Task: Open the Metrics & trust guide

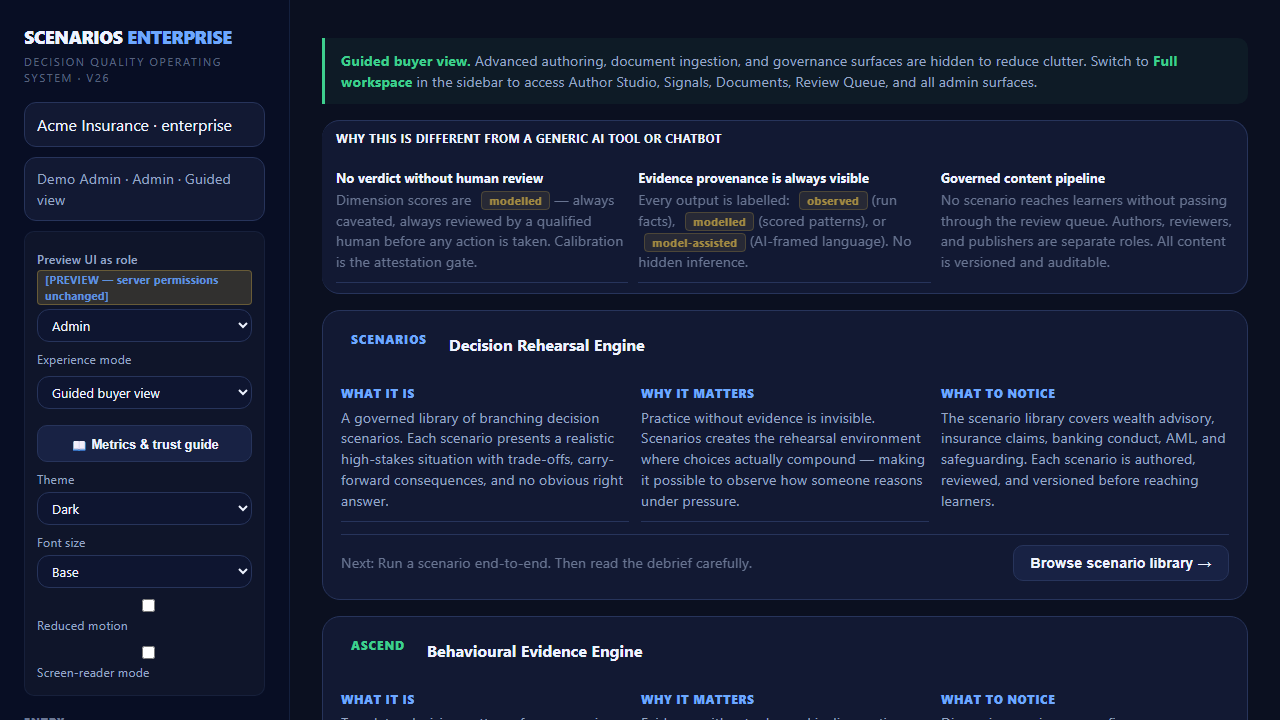Action: coord(144,444)
